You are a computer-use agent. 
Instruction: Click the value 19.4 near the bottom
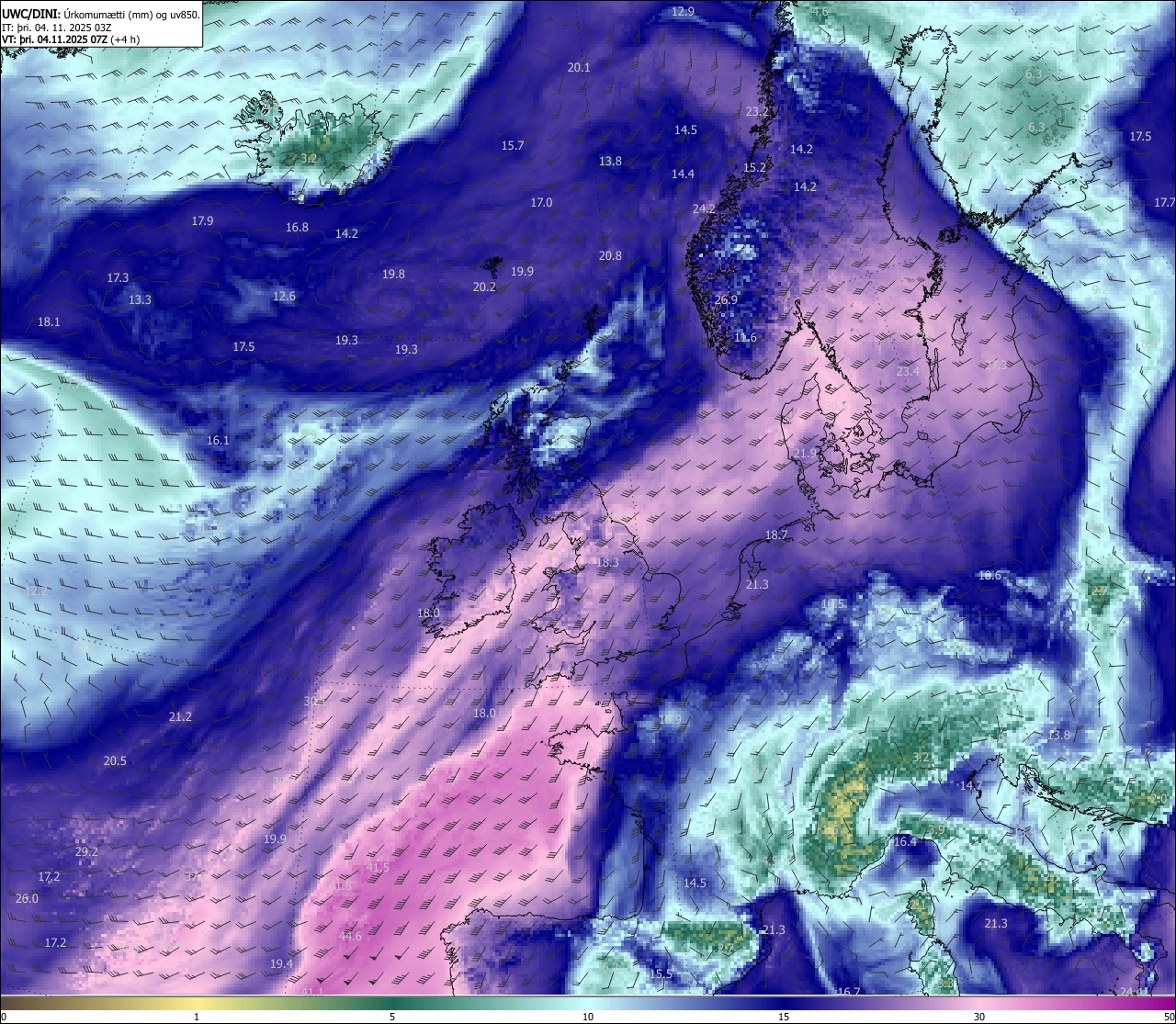pyautogui.click(x=281, y=963)
